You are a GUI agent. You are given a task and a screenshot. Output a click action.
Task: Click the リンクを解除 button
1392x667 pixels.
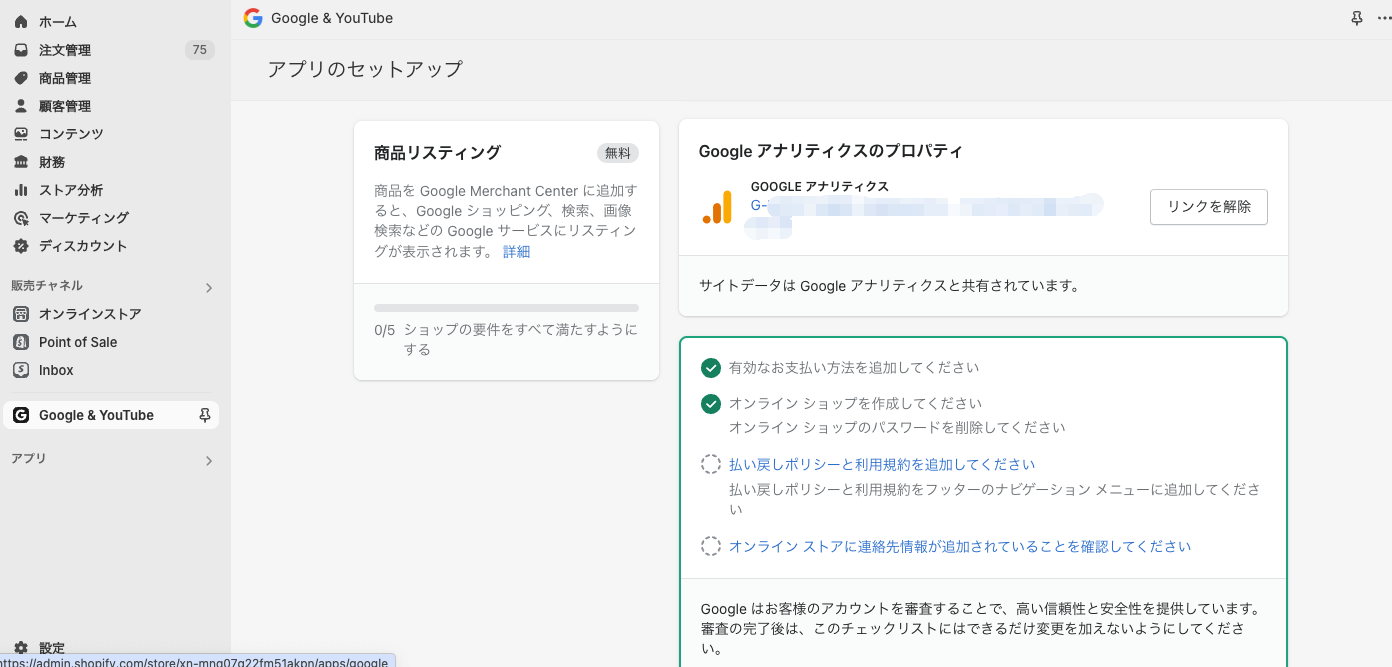coord(1209,207)
